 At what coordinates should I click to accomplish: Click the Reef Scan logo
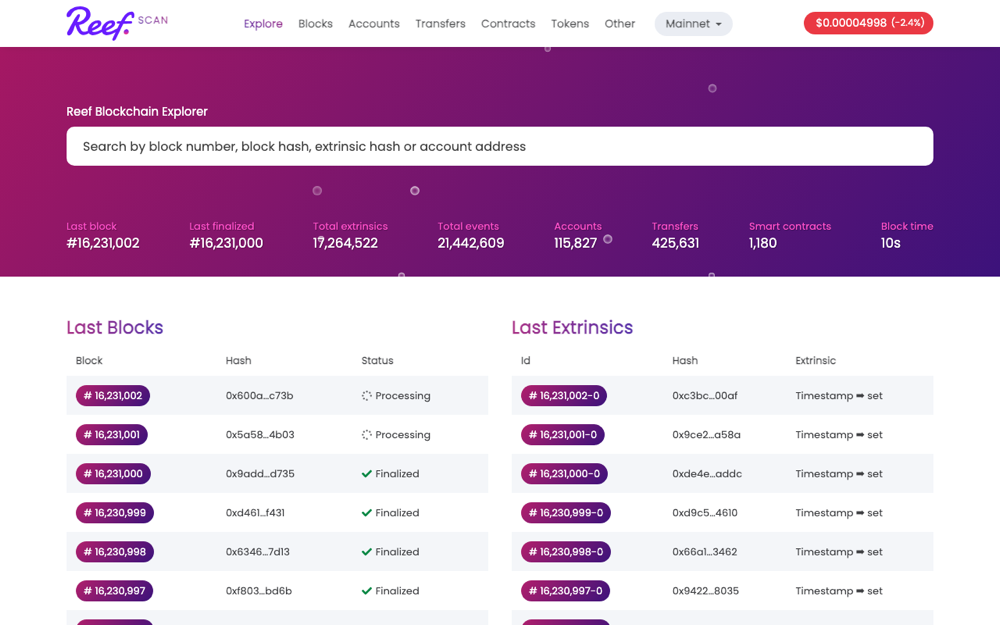click(x=117, y=23)
